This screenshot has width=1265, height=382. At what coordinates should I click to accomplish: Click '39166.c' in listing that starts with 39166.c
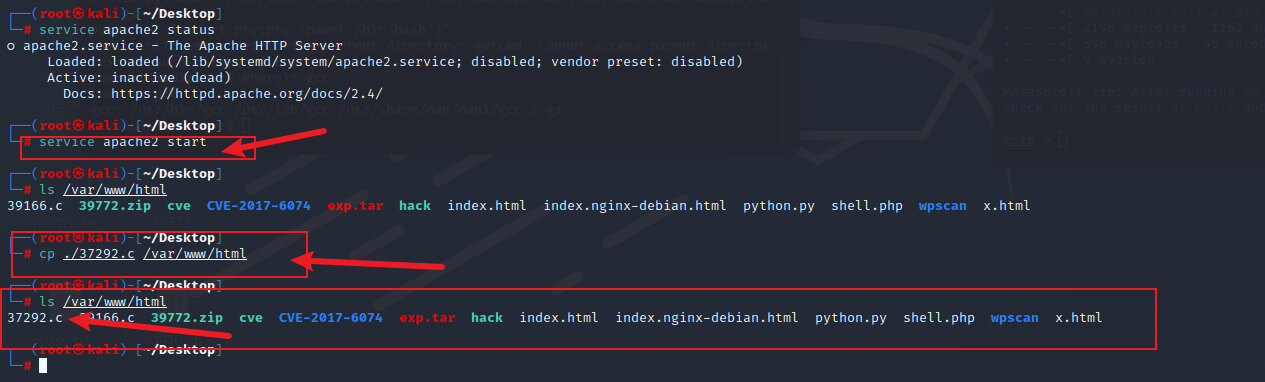[x=35, y=206]
